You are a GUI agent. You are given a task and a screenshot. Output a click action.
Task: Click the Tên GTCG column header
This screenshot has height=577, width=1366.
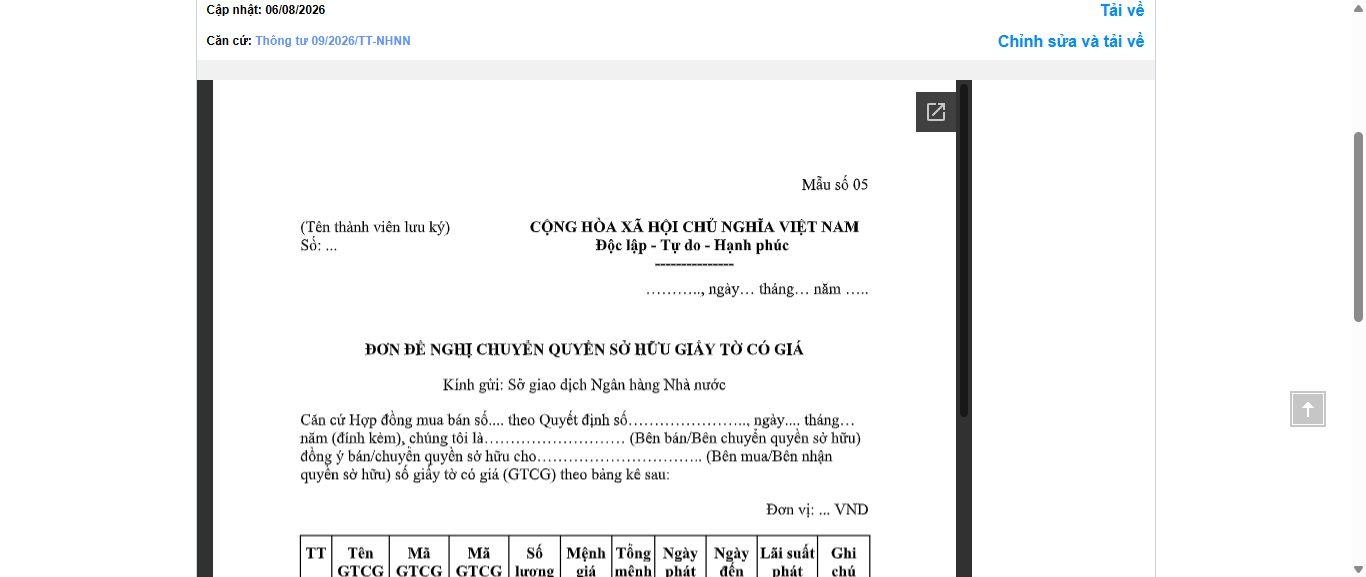(360, 556)
